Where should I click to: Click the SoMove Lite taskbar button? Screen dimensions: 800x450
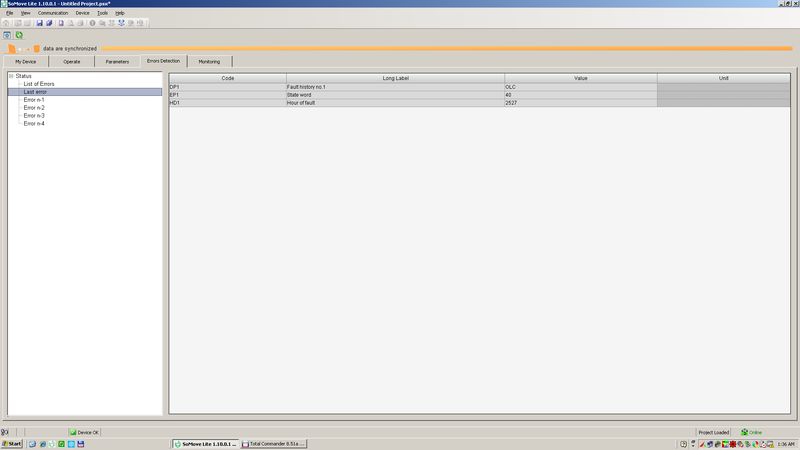pos(204,443)
